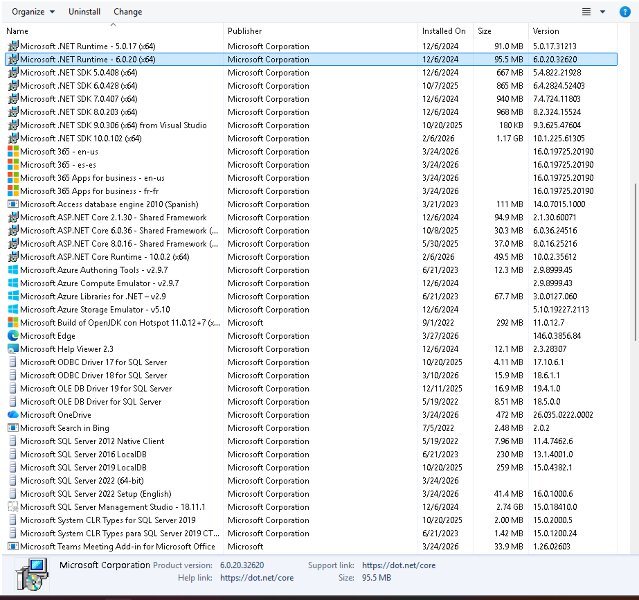Click the 365 Apps for business fr-fr icon

(x=13, y=191)
